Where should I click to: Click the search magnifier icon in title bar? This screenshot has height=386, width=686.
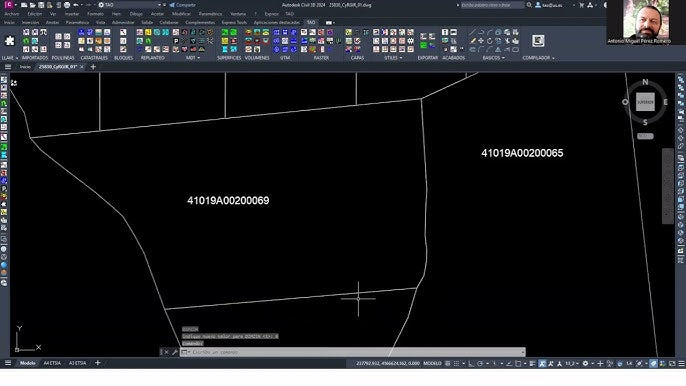[x=529, y=5]
